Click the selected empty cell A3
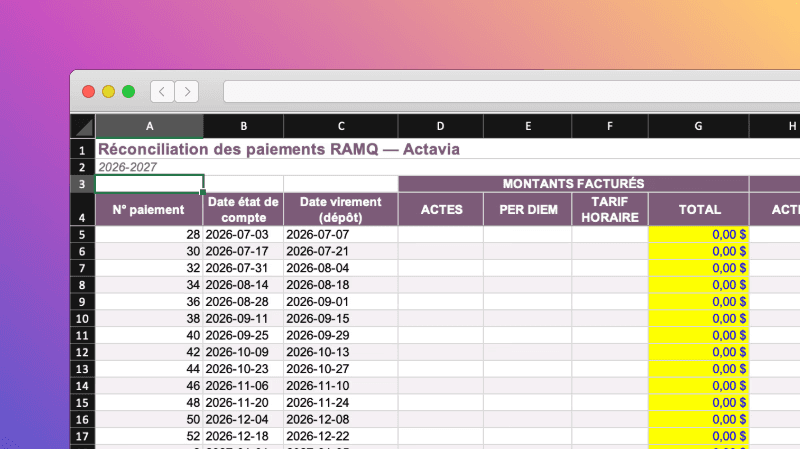 pos(149,184)
